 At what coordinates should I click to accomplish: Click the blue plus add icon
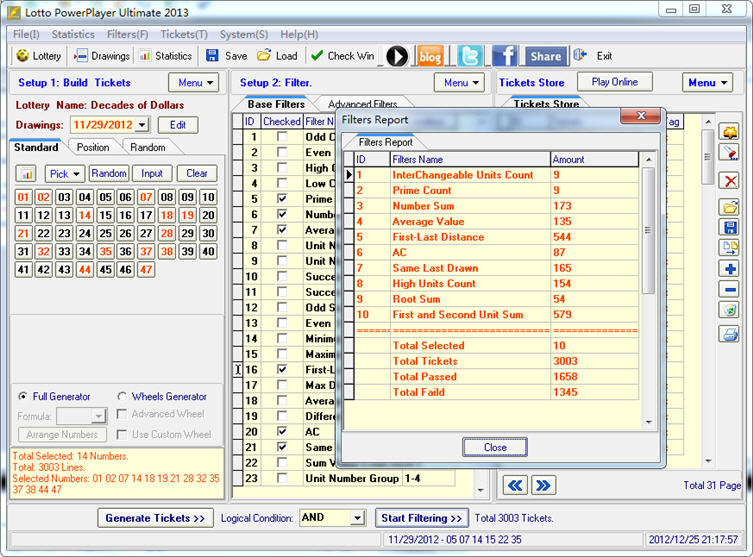[730, 268]
